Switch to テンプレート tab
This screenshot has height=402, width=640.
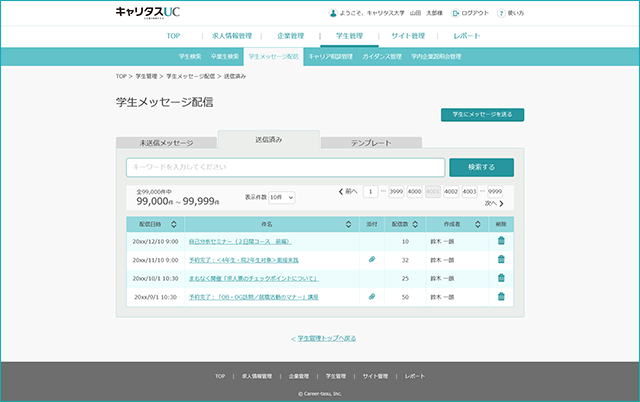coord(371,143)
